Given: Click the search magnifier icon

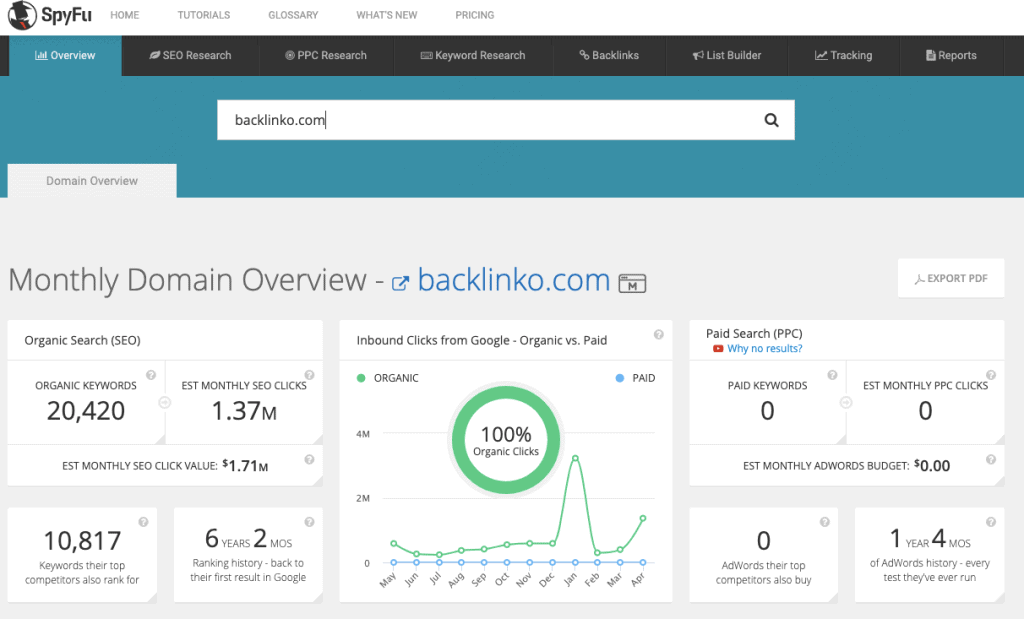Looking at the screenshot, I should click(x=771, y=120).
